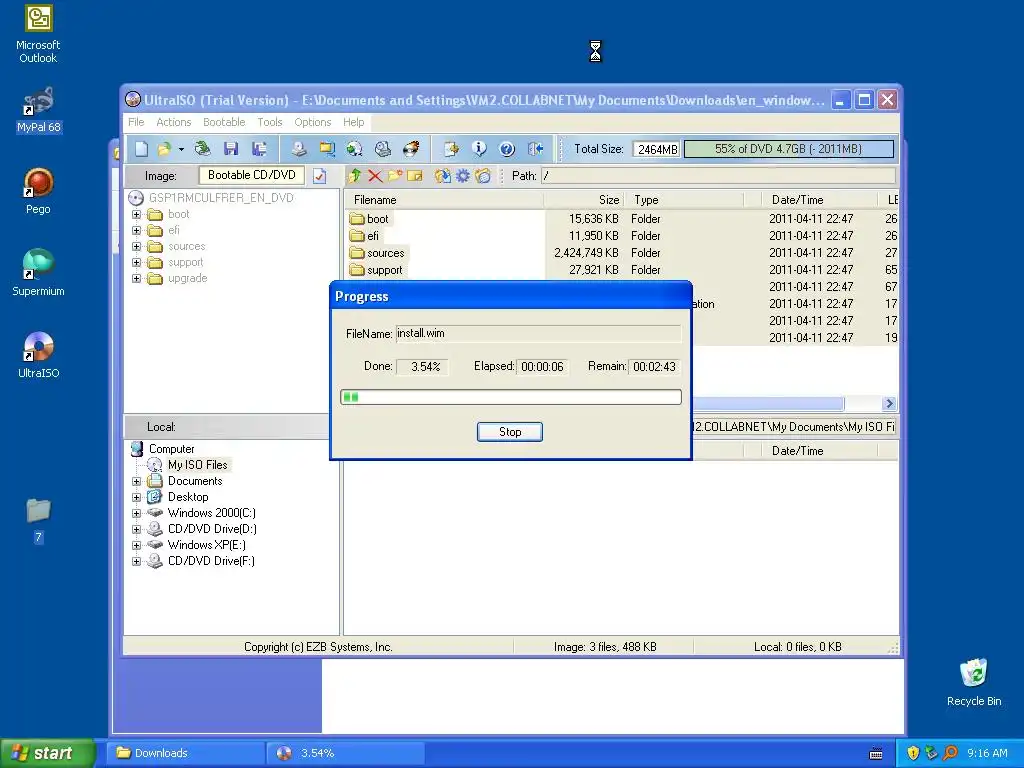Image resolution: width=1024 pixels, height=768 pixels.
Task: Click the blue gear Properties icon
Action: click(462, 176)
